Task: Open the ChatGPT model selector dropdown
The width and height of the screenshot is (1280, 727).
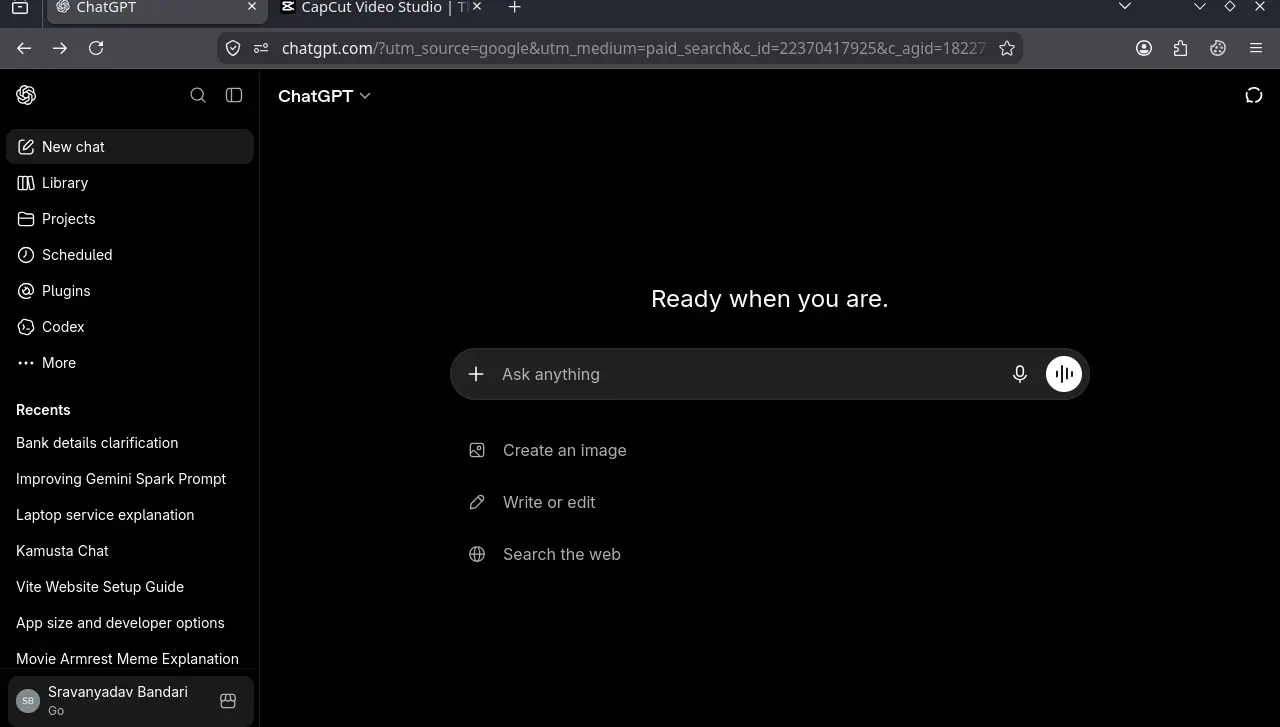Action: [324, 96]
